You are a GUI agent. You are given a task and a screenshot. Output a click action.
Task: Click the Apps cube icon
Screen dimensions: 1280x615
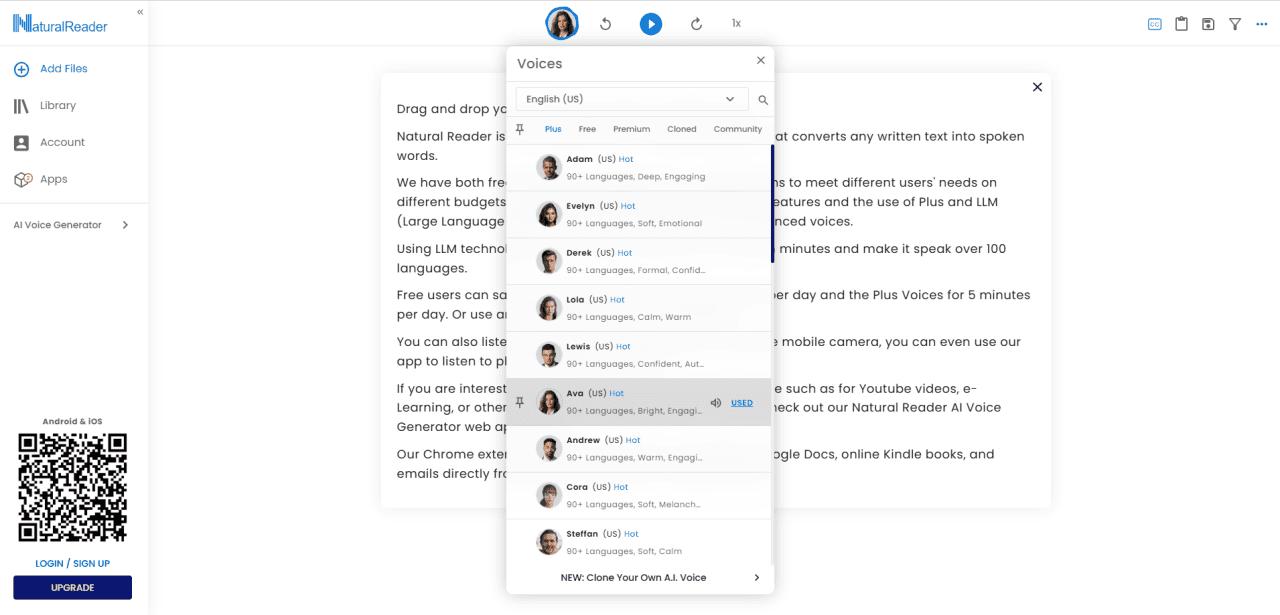[x=22, y=180]
